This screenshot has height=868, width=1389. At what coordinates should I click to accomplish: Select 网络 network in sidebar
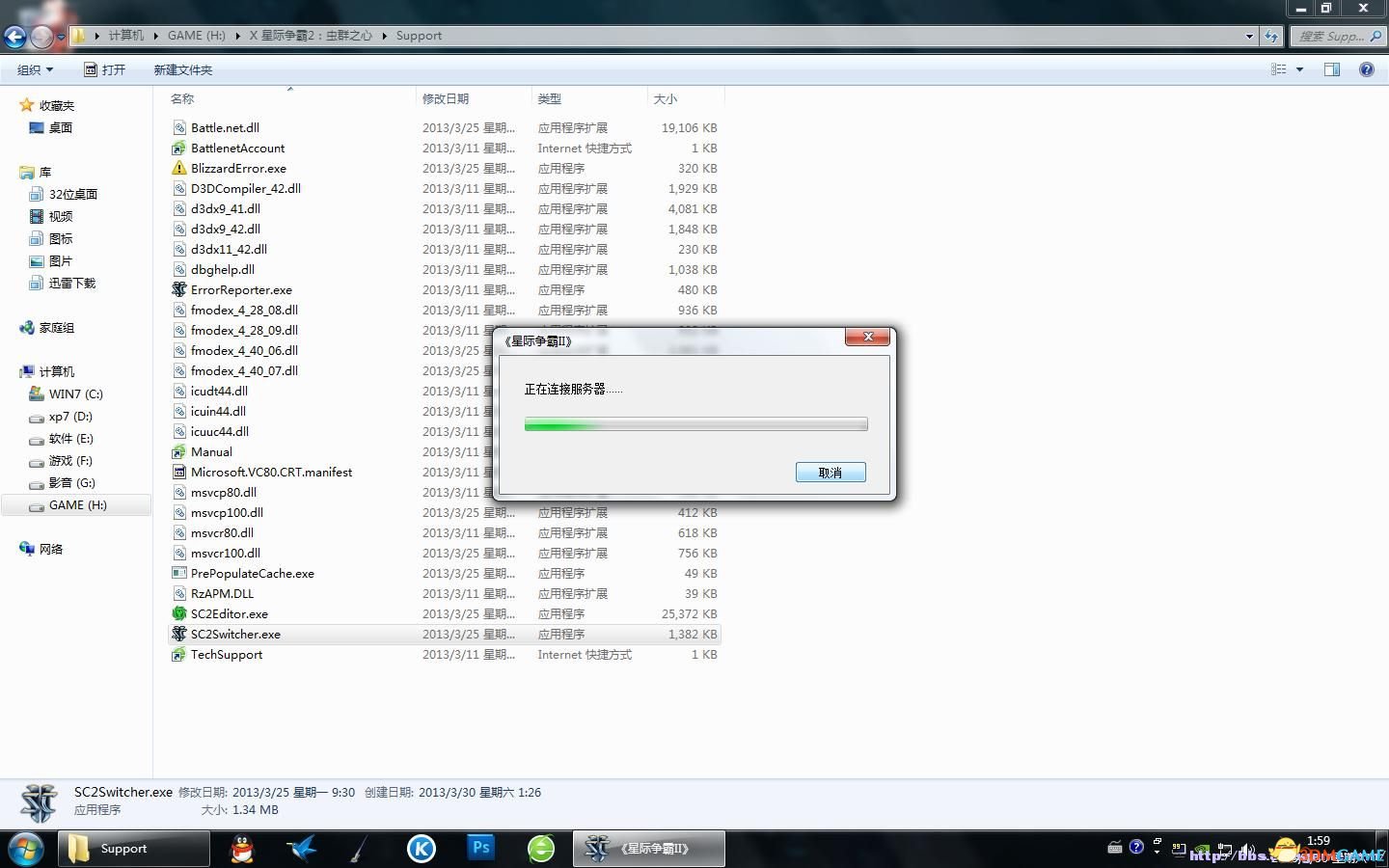click(51, 549)
